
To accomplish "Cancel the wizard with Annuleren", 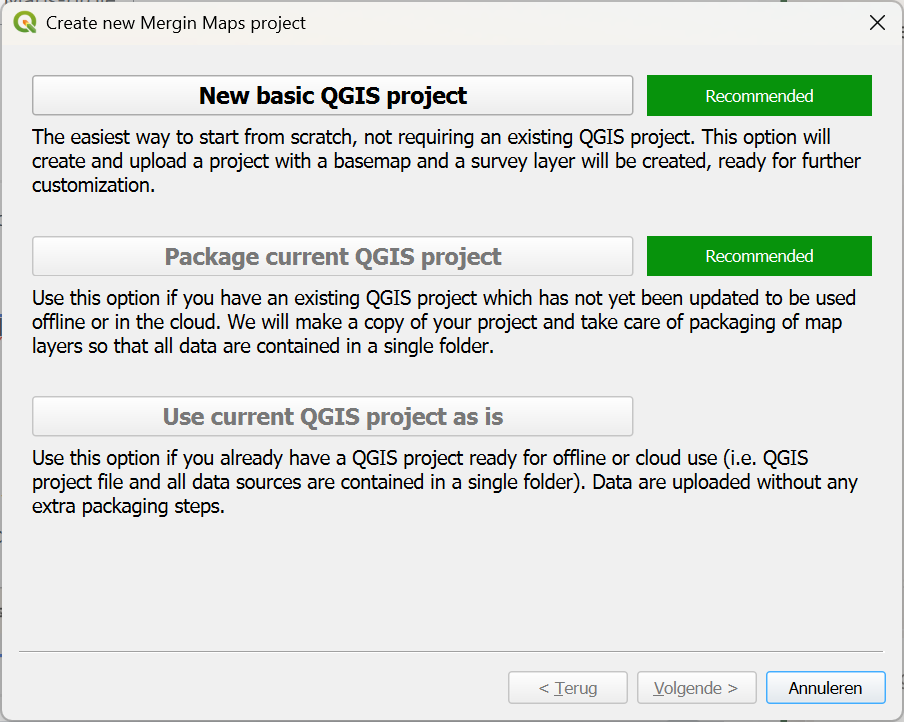I will coord(825,688).
